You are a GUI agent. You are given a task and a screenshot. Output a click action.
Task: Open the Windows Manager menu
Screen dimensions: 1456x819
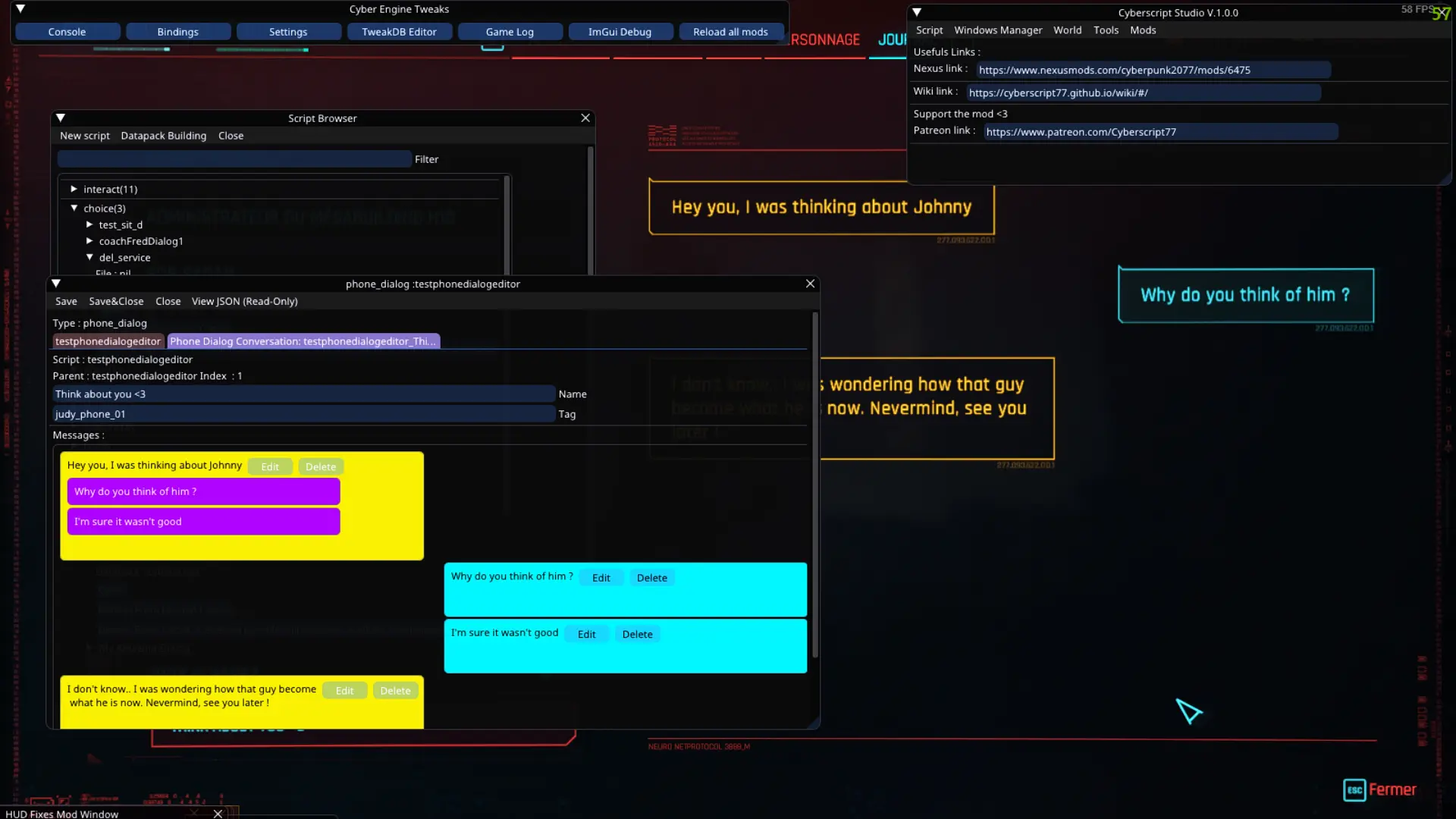[x=998, y=30]
